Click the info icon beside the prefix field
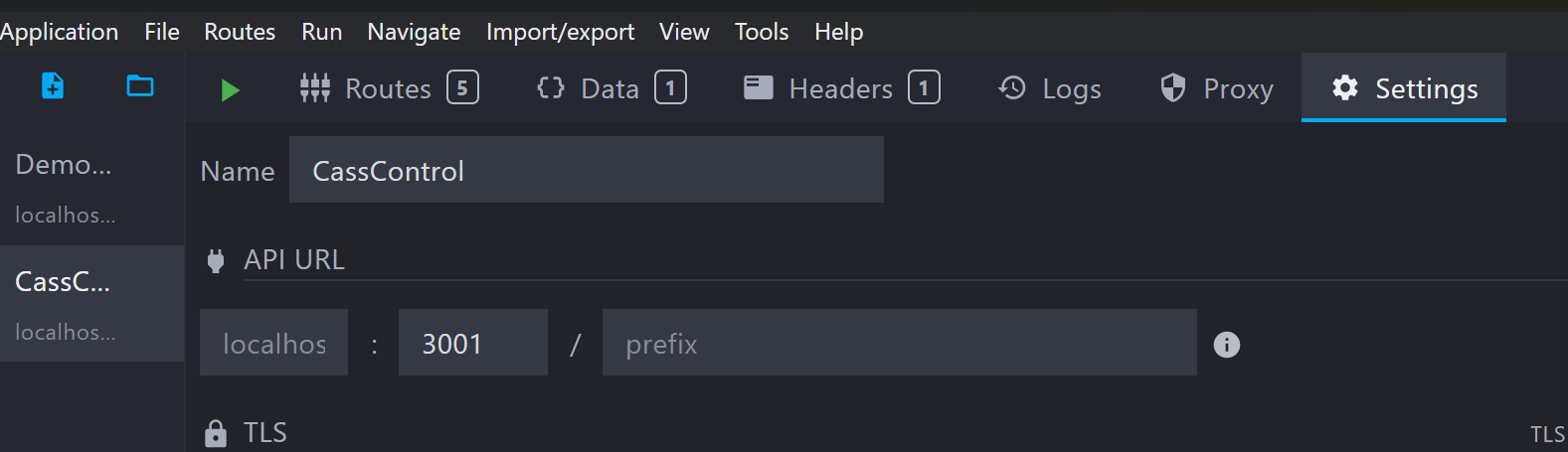This screenshot has height=452, width=1568. coord(1227,345)
